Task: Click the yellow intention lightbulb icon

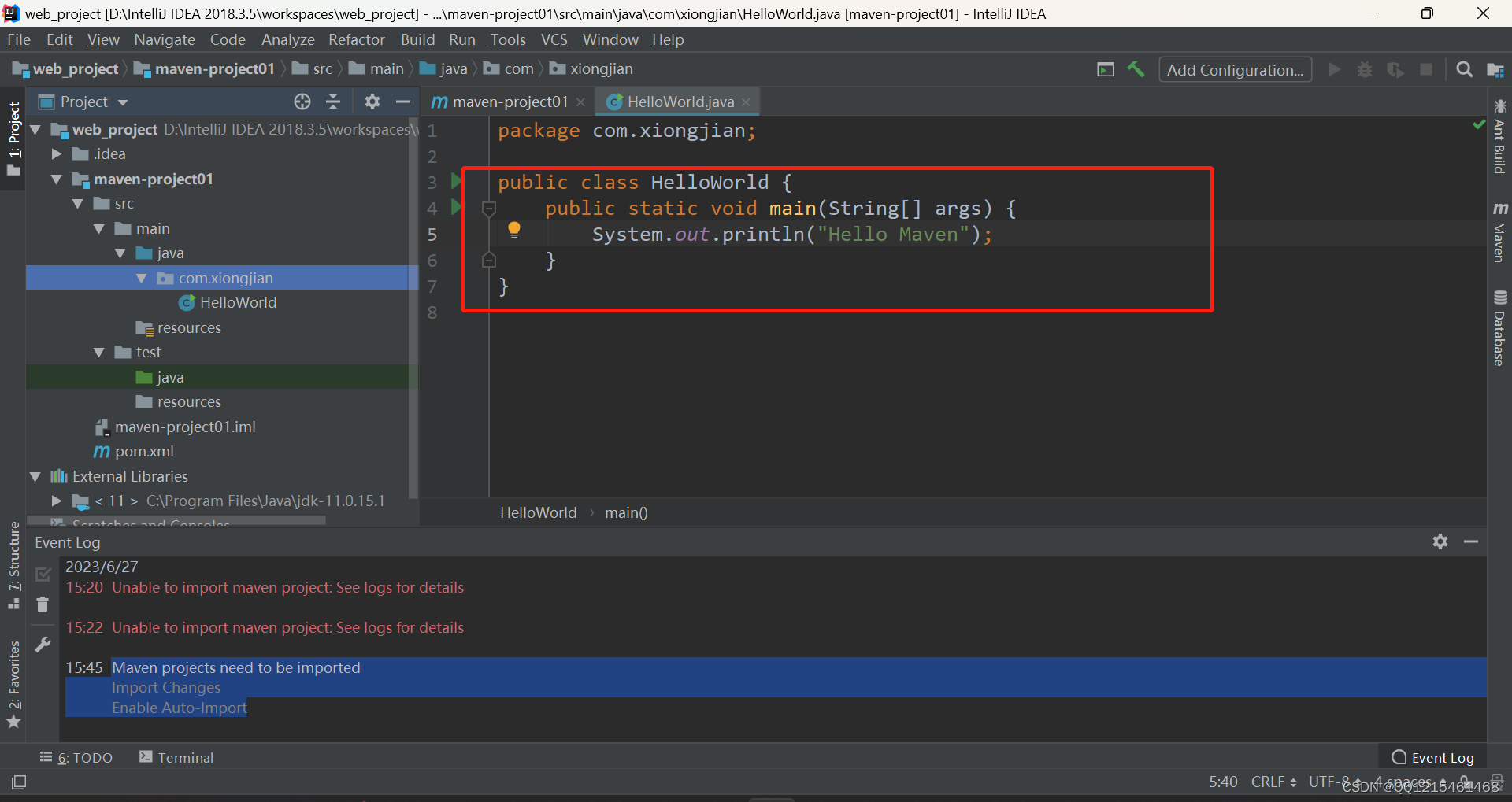Action: pos(514,230)
